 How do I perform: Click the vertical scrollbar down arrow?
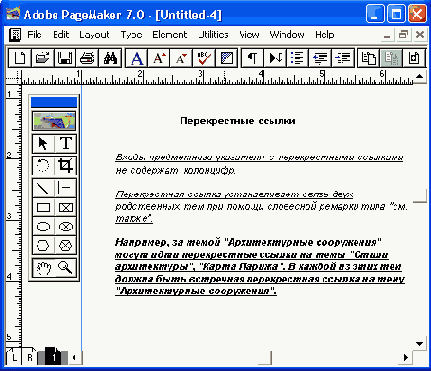(420, 344)
